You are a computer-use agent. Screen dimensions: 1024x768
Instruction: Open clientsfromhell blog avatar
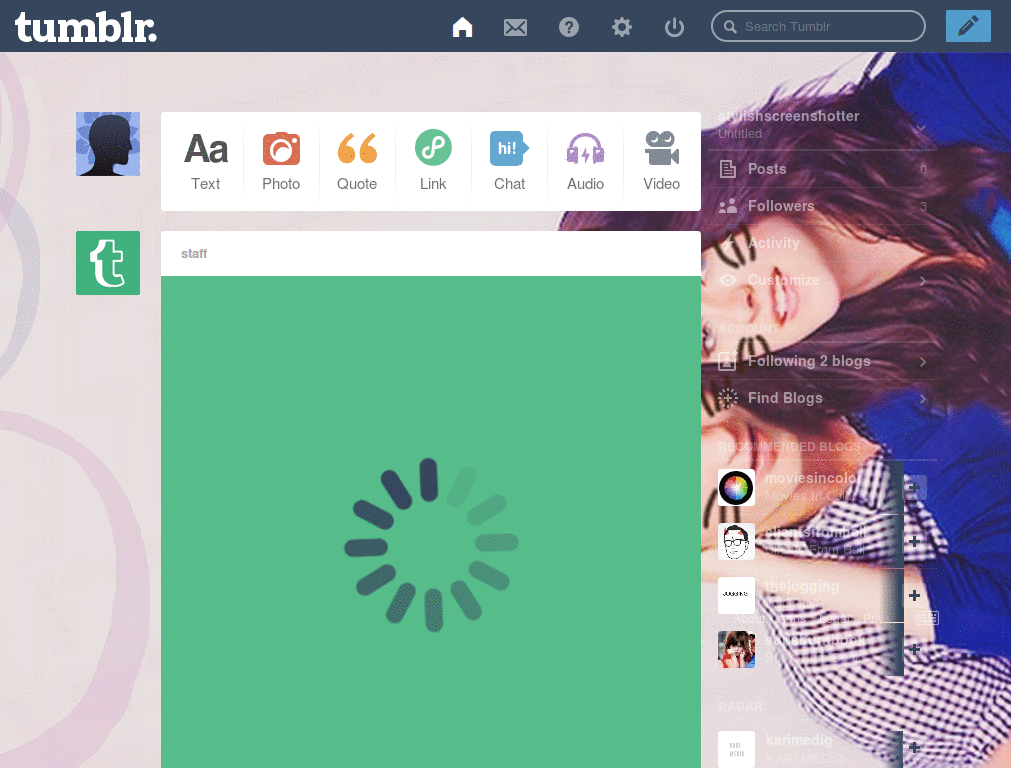click(x=736, y=541)
